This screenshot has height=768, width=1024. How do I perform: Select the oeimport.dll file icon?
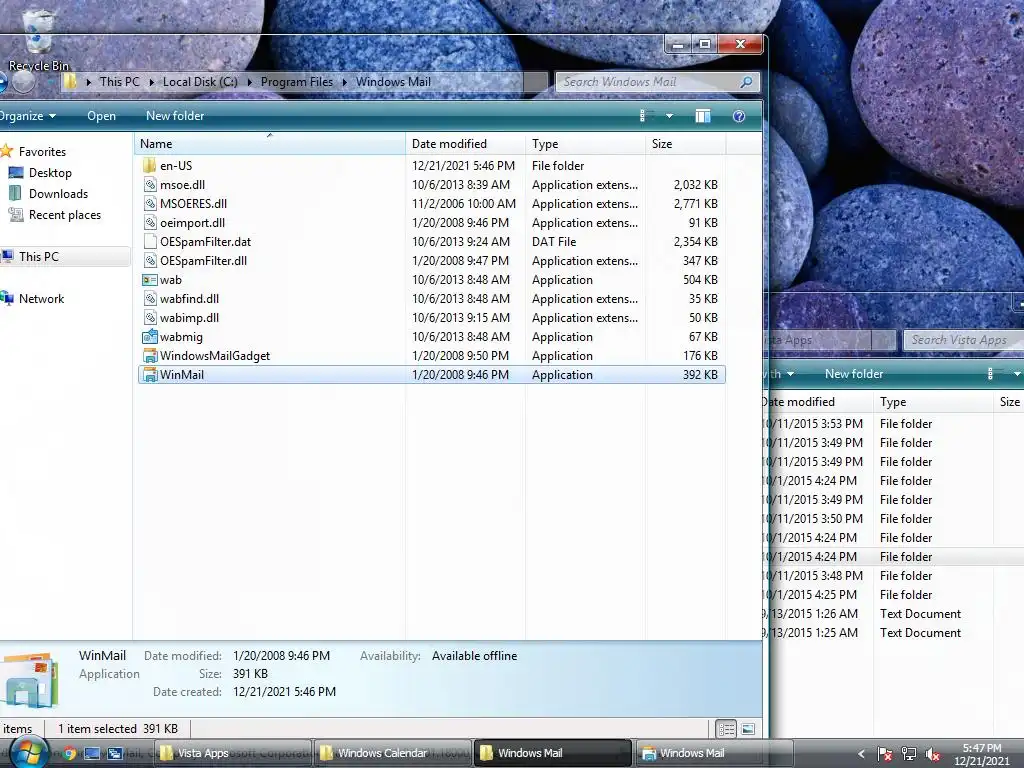[150, 222]
